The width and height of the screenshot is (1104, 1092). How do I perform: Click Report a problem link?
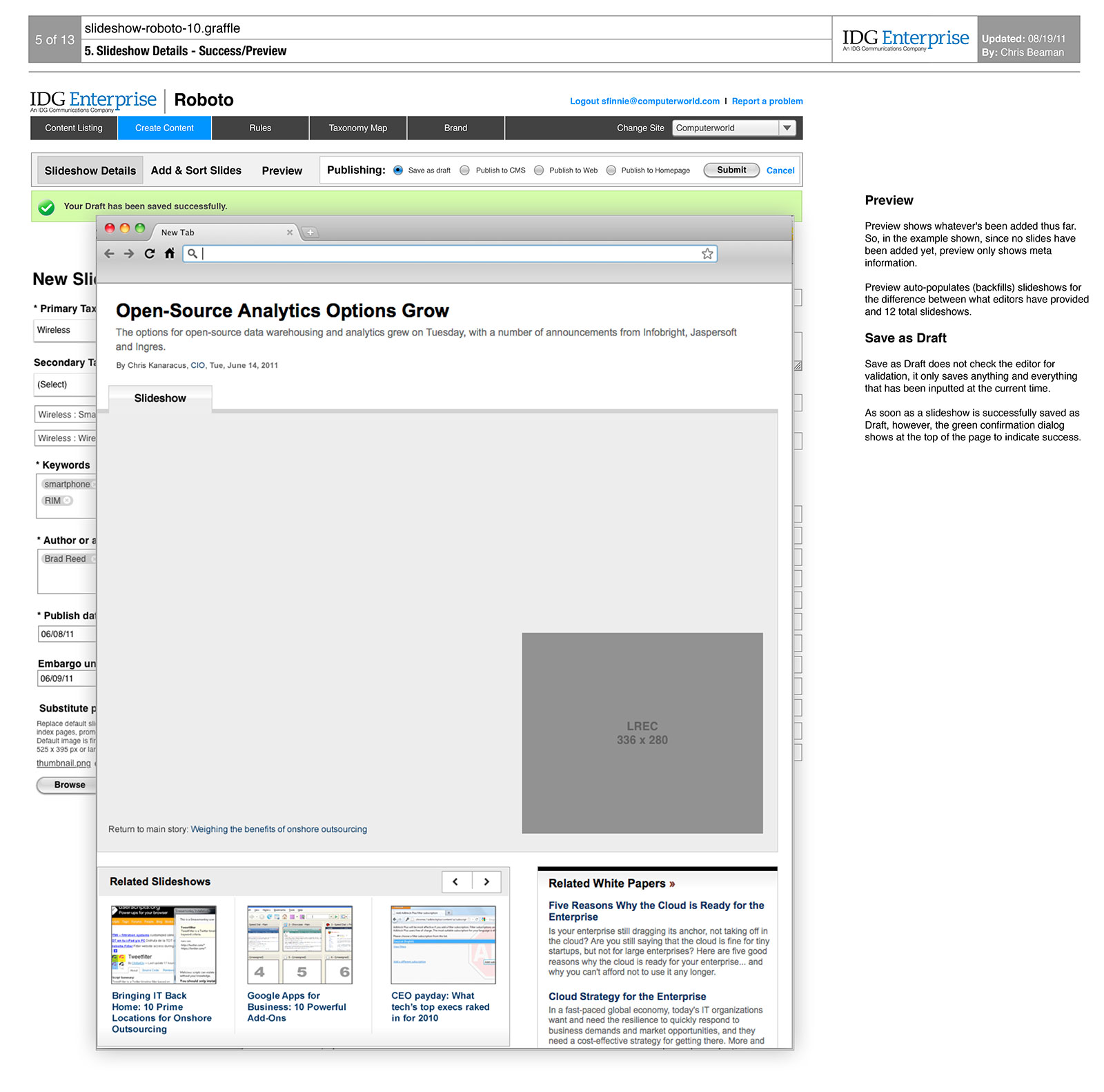tap(767, 101)
